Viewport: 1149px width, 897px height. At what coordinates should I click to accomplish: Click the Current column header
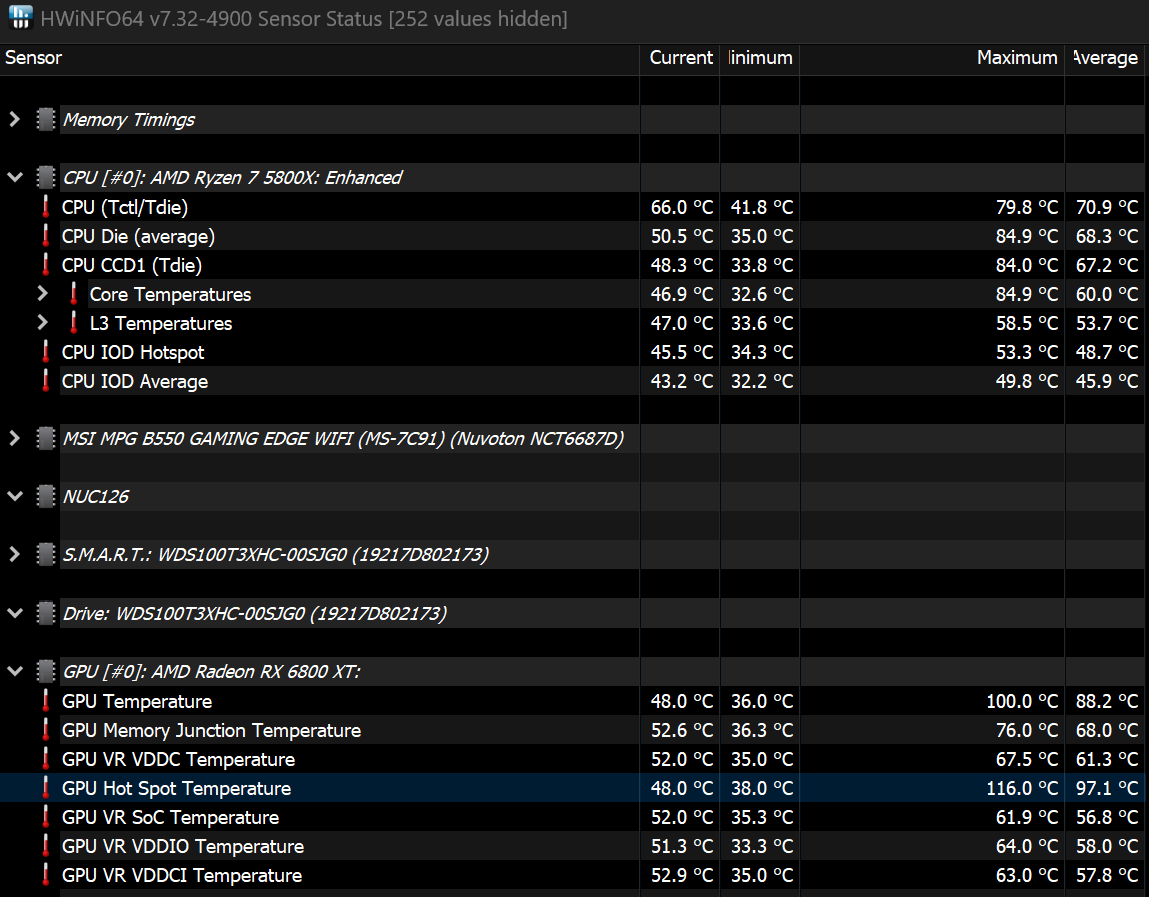[679, 58]
